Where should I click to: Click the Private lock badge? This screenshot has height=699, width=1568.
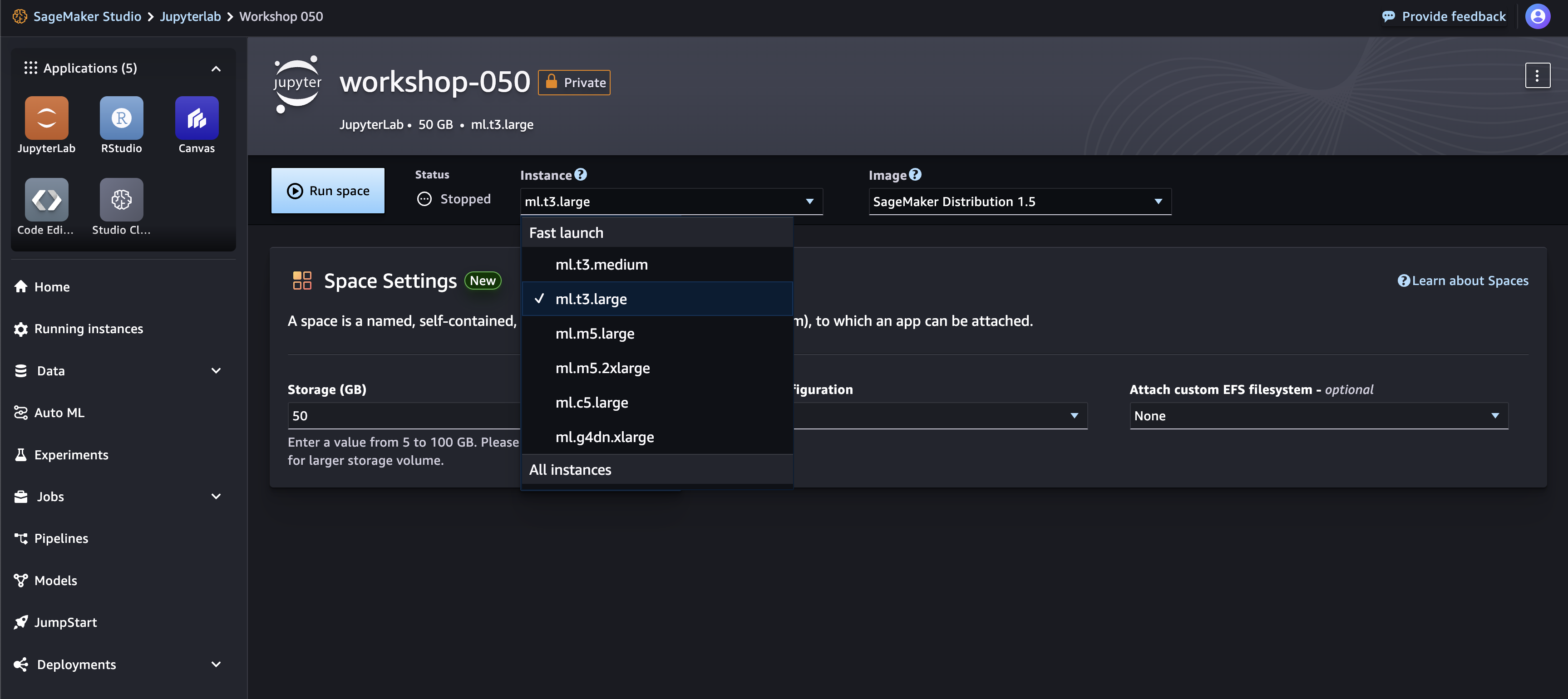(574, 83)
